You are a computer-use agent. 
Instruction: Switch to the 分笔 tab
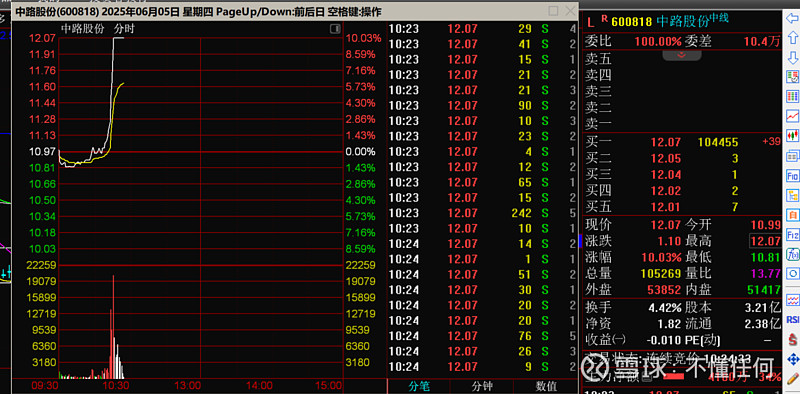click(419, 386)
